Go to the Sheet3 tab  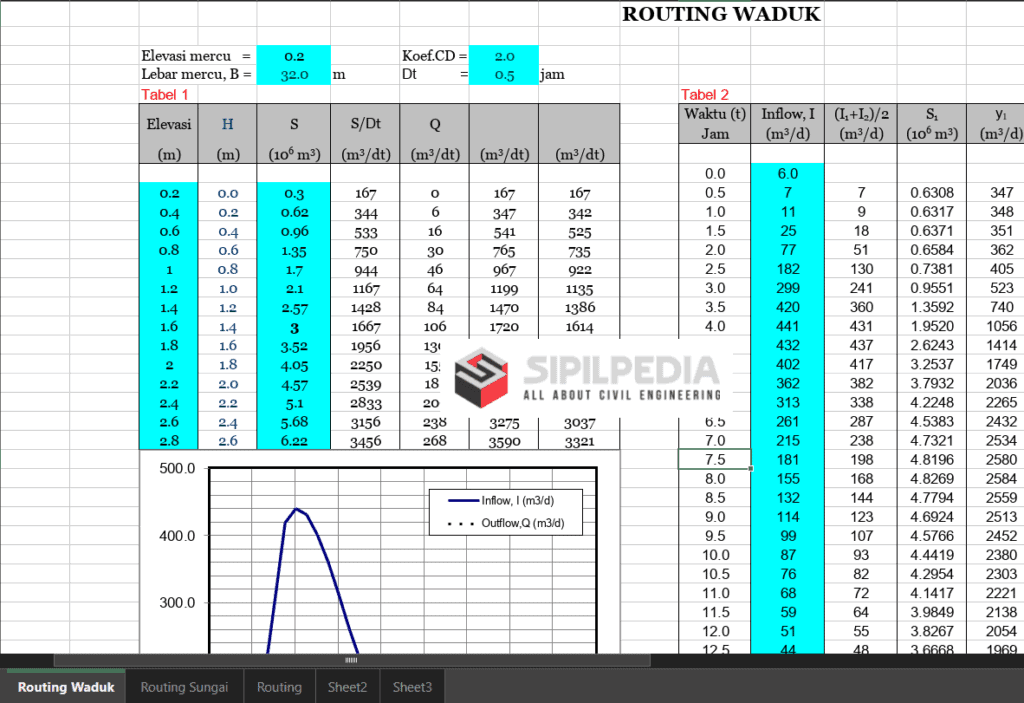coord(412,687)
